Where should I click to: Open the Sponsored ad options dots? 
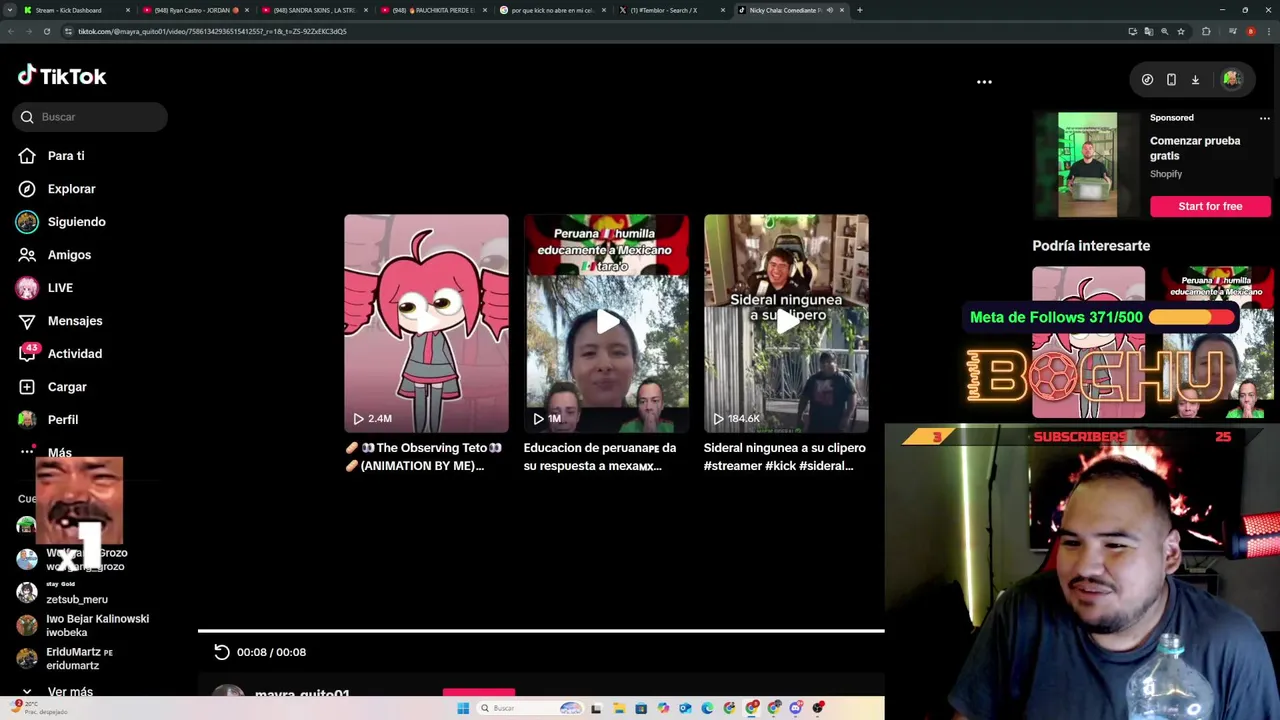1264,118
